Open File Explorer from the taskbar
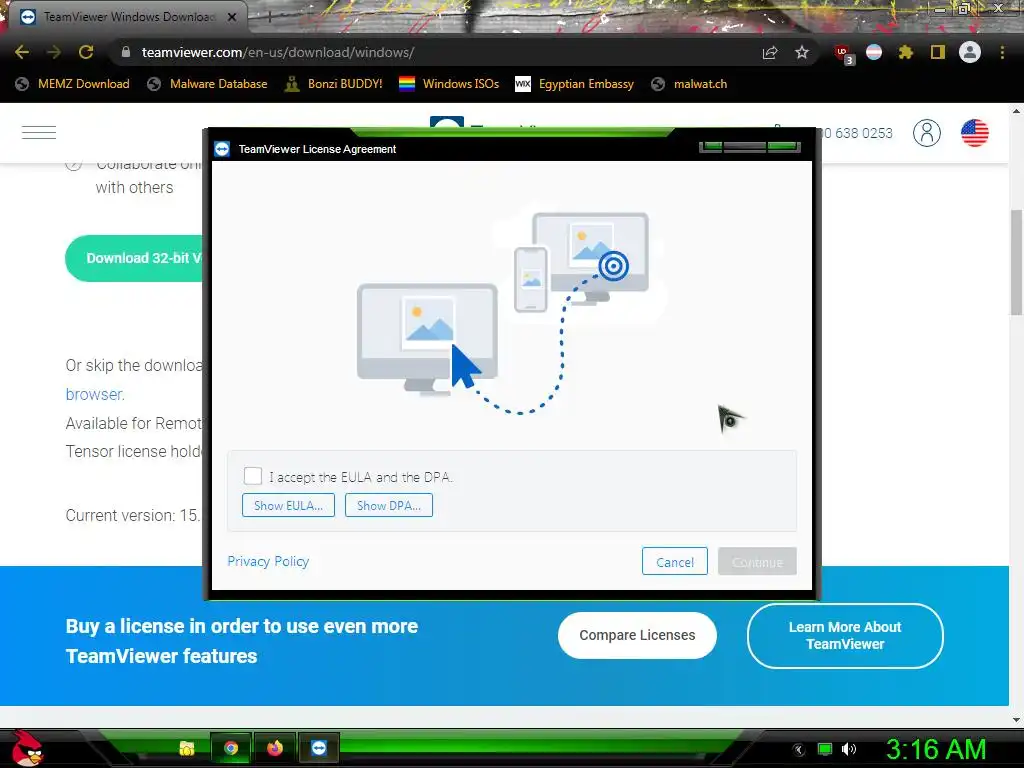 [x=187, y=748]
